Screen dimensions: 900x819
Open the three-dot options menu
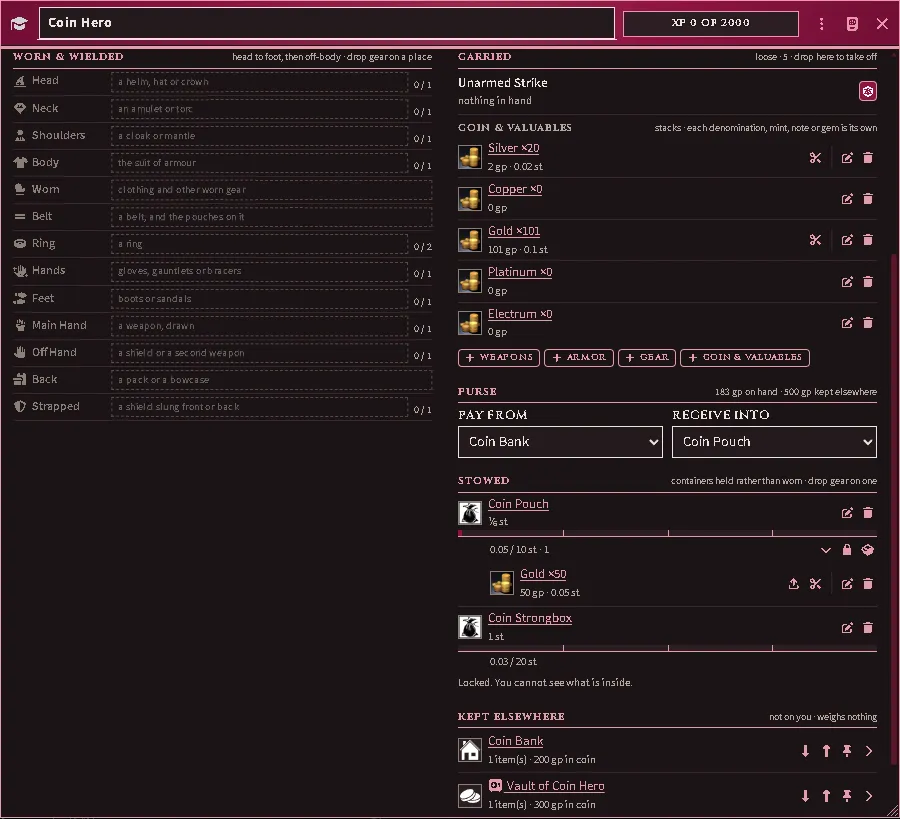821,23
